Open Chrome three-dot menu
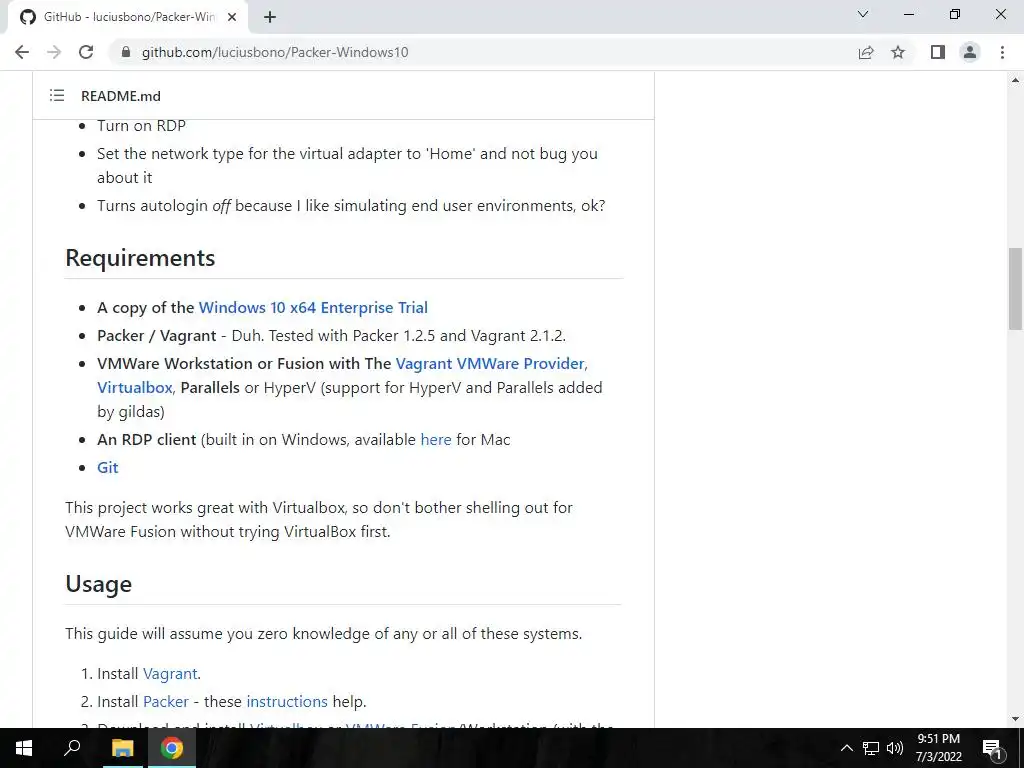Screen dimensions: 1024x768 point(1002,52)
